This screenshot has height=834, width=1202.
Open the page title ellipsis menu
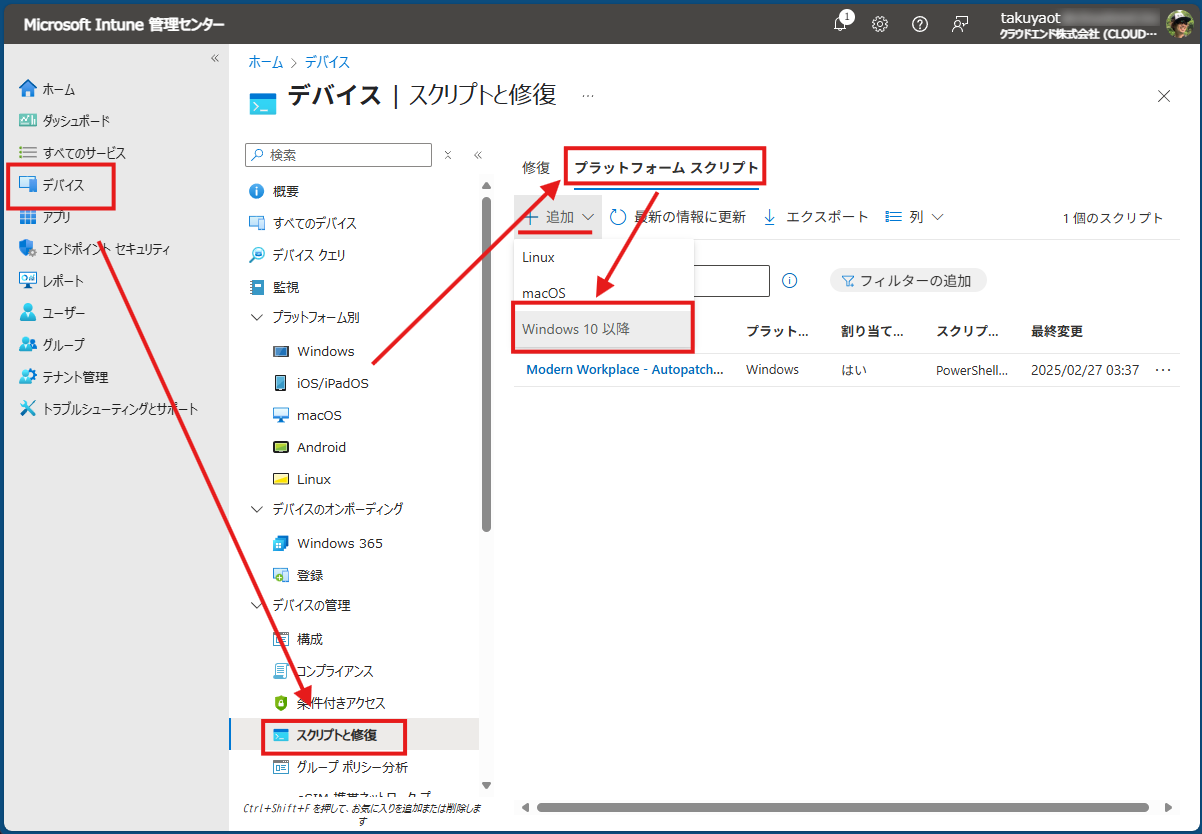tap(588, 96)
